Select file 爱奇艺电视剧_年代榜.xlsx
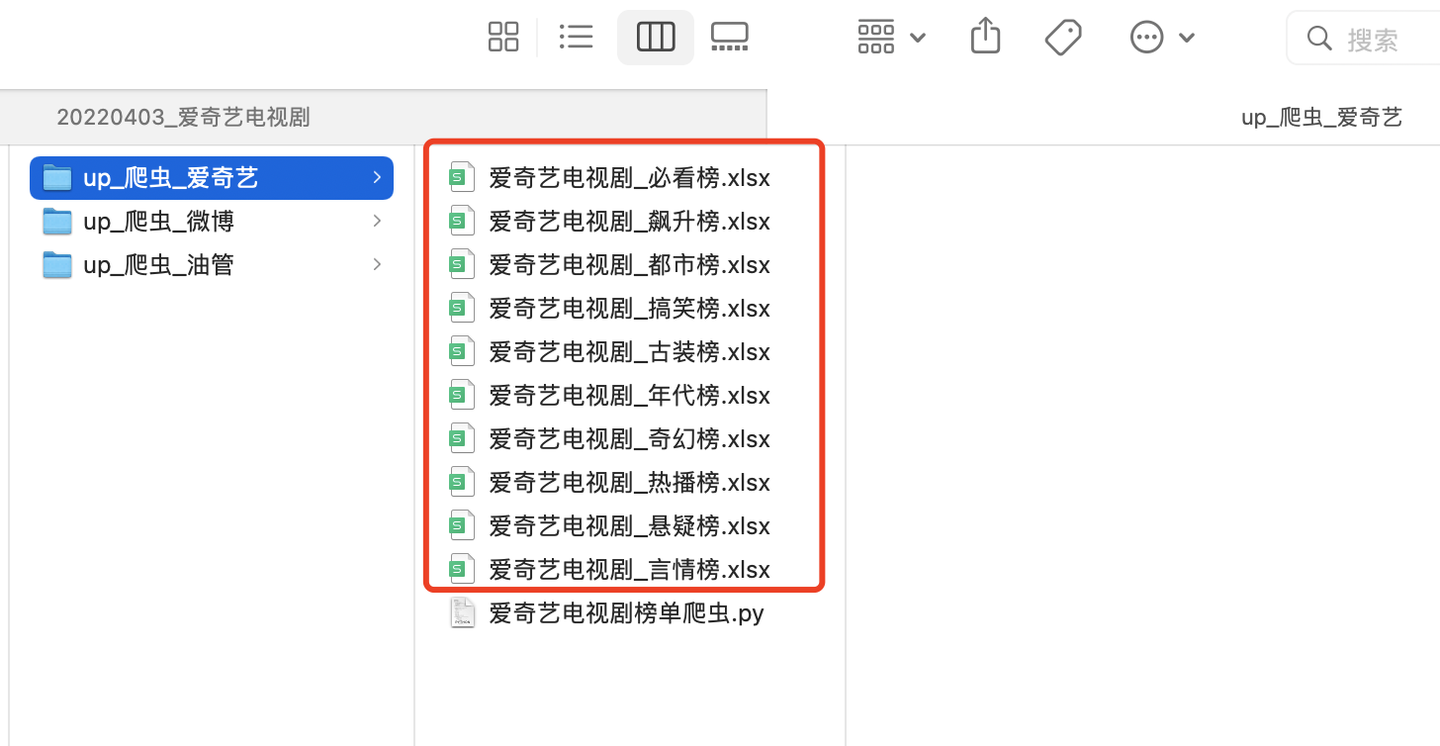1440x746 pixels. tap(629, 395)
